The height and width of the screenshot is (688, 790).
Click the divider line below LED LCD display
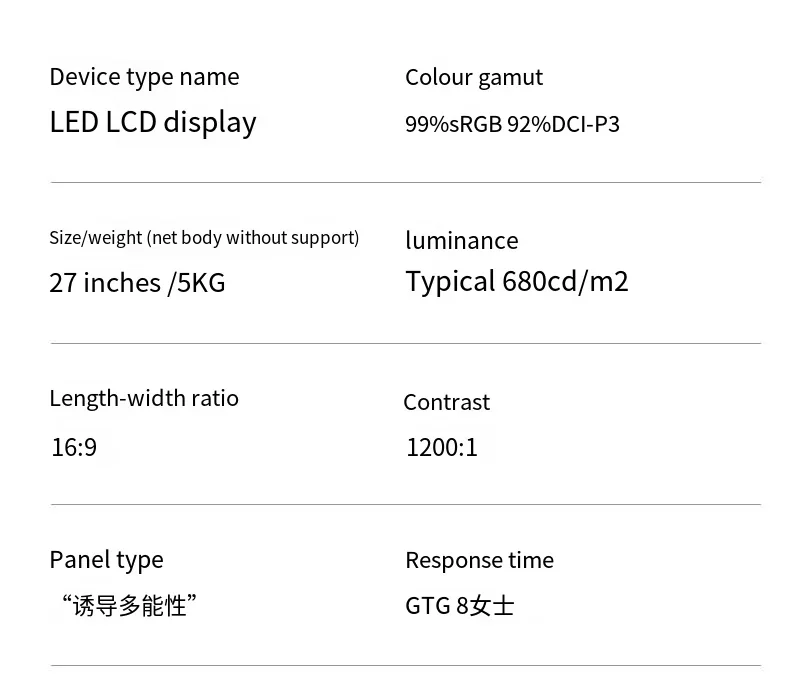pyautogui.click(x=405, y=183)
